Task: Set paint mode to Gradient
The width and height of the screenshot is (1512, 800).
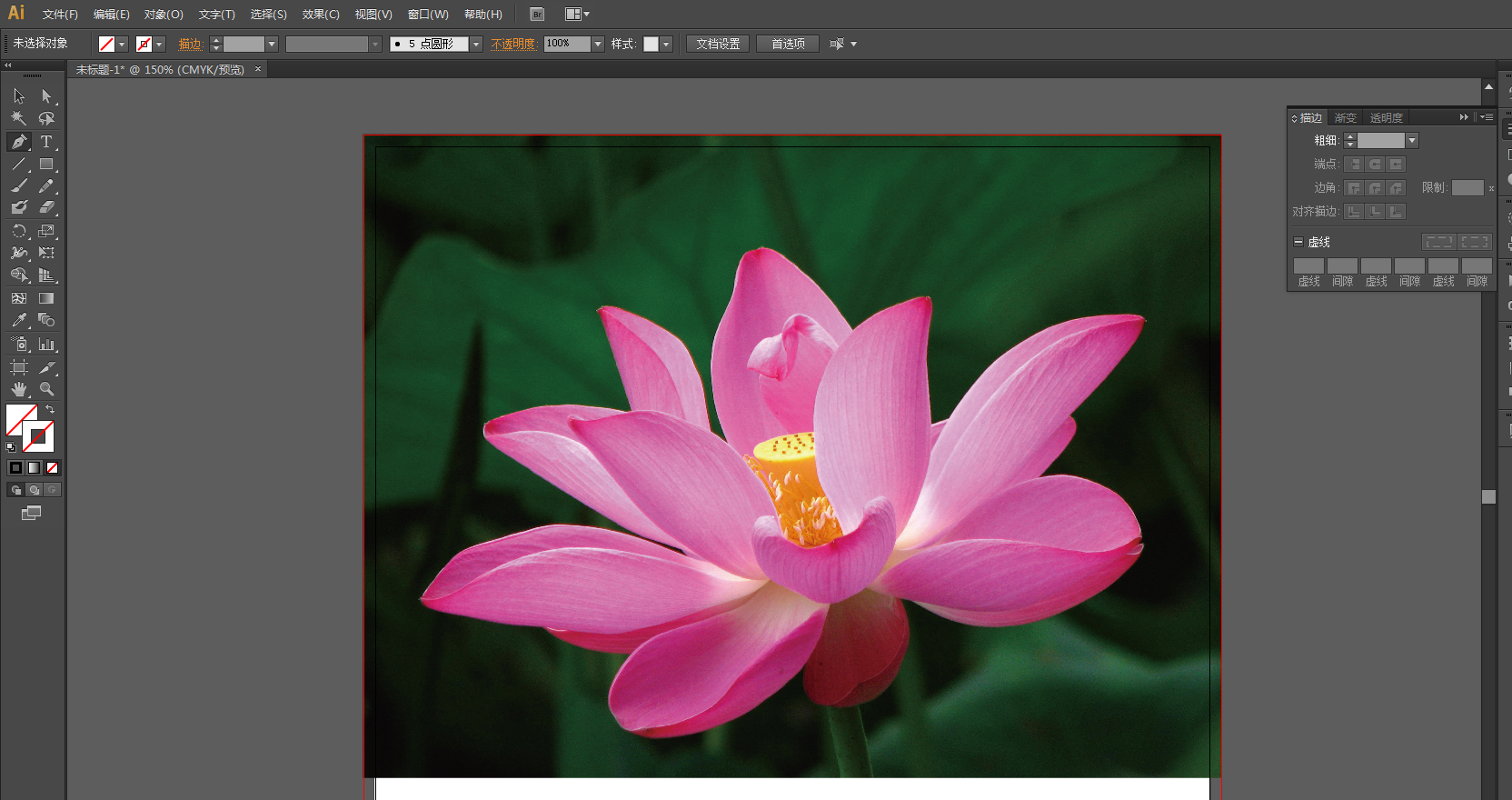Action: tap(34, 468)
